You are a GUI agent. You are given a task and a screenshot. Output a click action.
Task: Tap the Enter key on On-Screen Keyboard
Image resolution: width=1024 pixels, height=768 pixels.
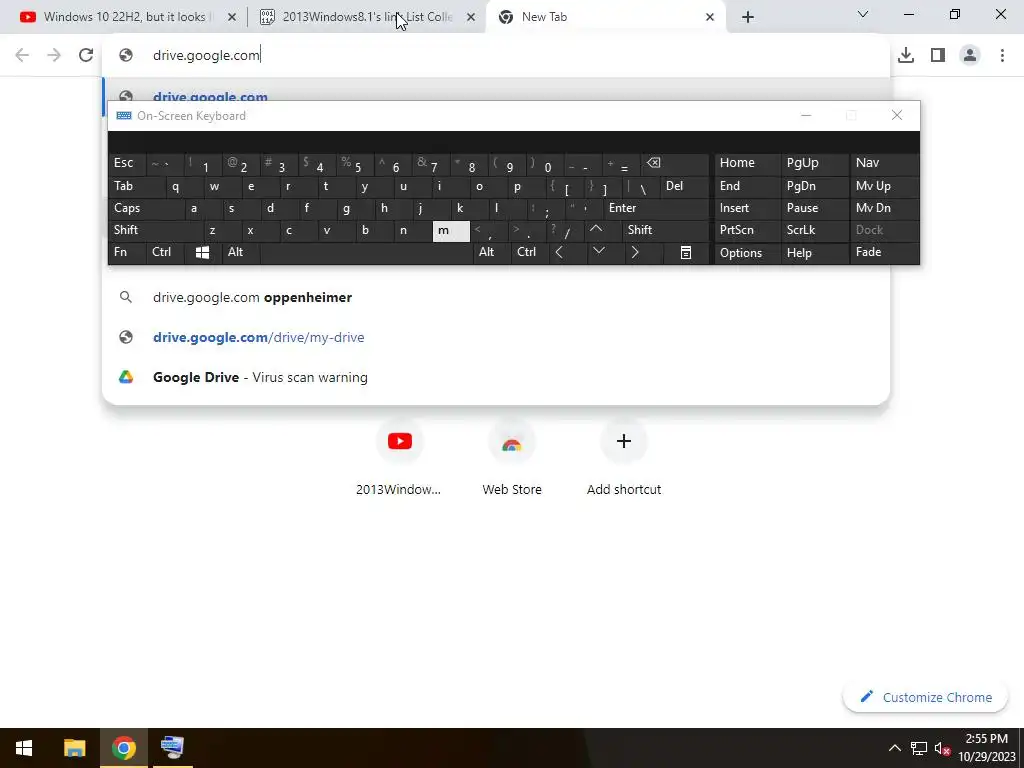656,208
